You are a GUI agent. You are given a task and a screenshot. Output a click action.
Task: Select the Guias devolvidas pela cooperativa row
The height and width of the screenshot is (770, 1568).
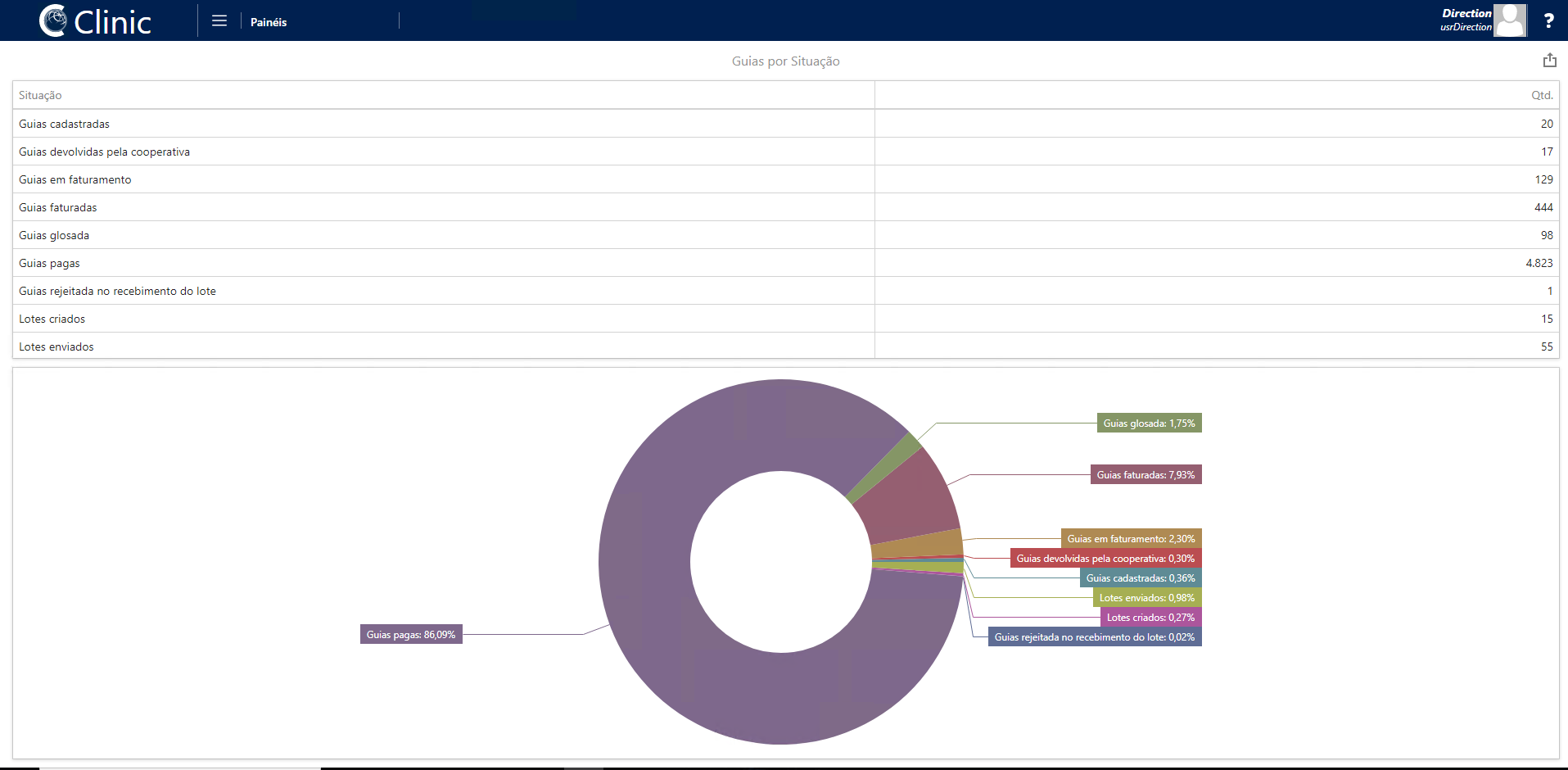pyautogui.click(x=785, y=152)
